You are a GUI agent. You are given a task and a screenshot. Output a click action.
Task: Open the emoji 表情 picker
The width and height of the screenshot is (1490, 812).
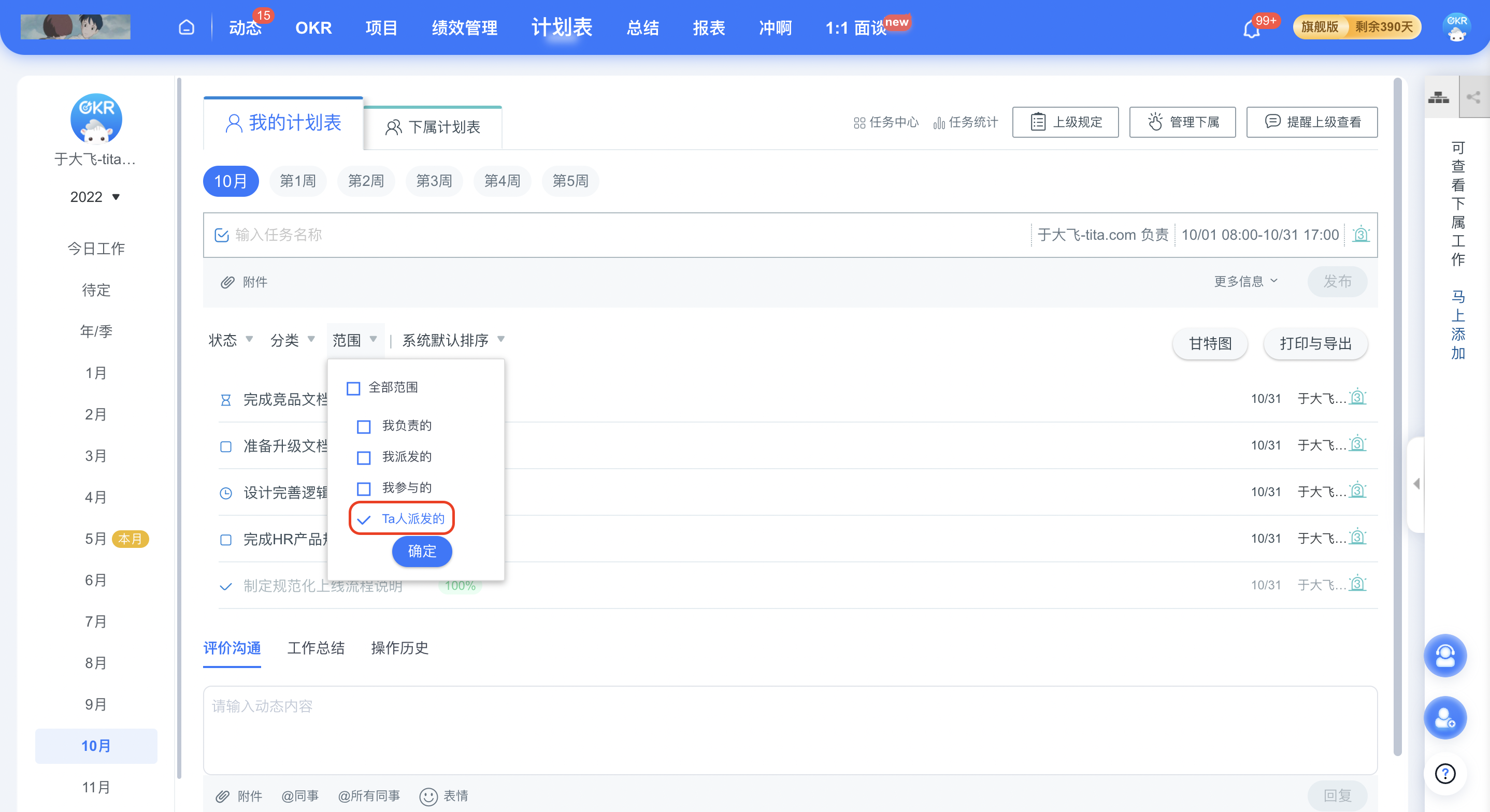443,796
